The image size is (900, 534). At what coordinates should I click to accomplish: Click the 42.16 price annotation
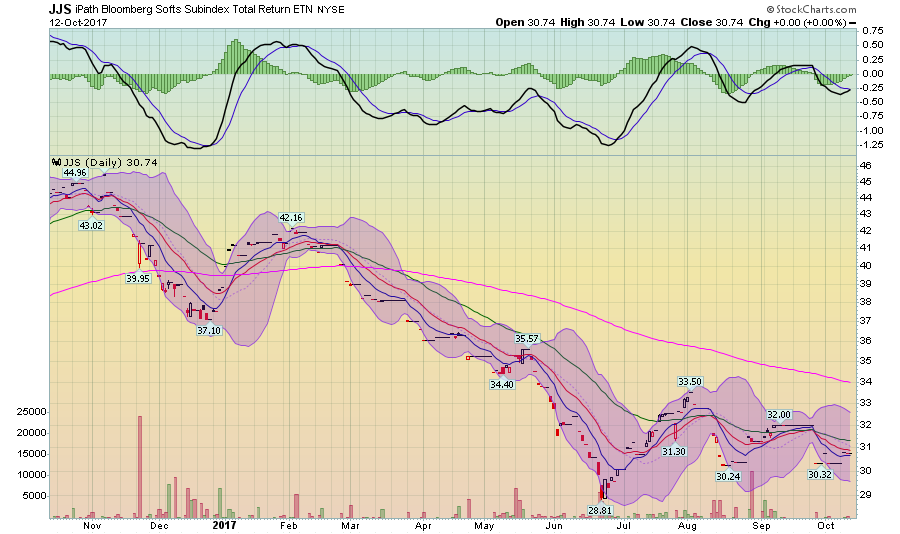coord(290,217)
